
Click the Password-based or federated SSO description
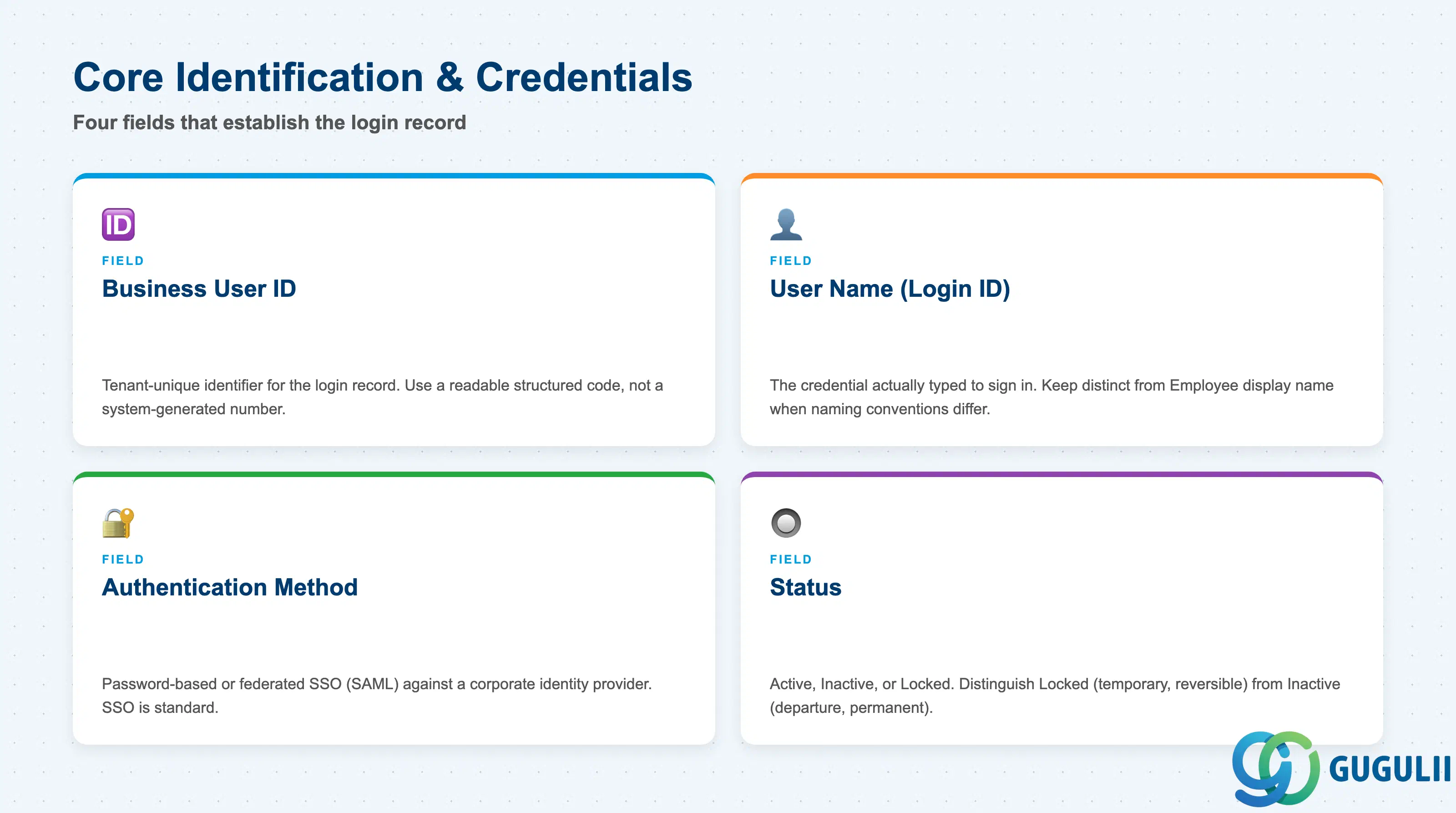377,696
